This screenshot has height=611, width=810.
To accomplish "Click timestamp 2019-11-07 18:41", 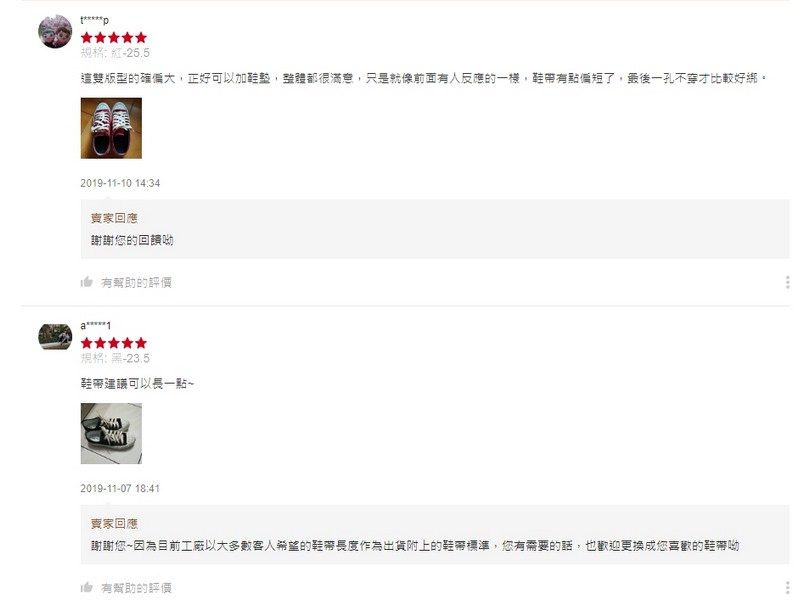I will click(120, 488).
